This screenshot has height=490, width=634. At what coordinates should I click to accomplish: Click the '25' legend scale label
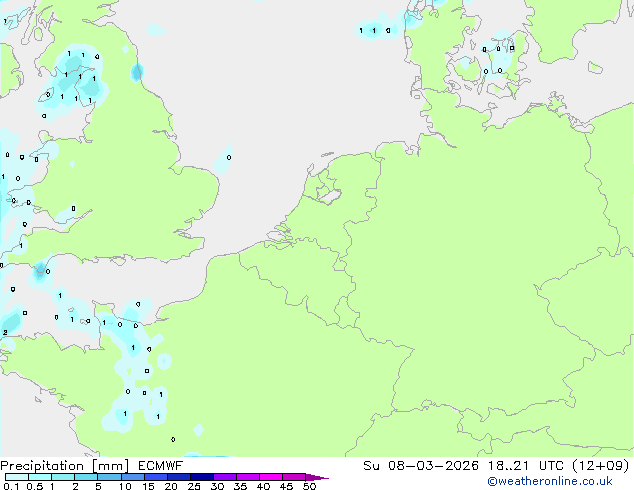[x=194, y=486]
